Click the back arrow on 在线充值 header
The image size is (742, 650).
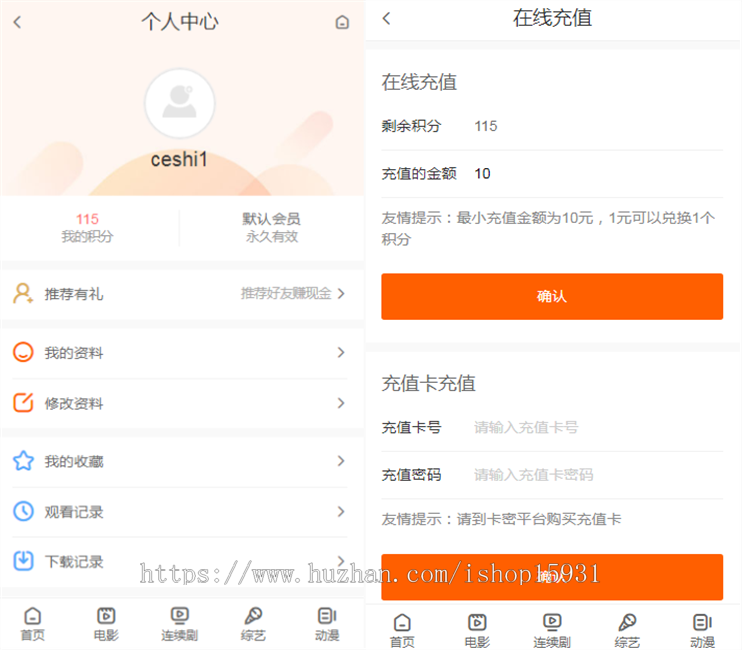point(387,18)
